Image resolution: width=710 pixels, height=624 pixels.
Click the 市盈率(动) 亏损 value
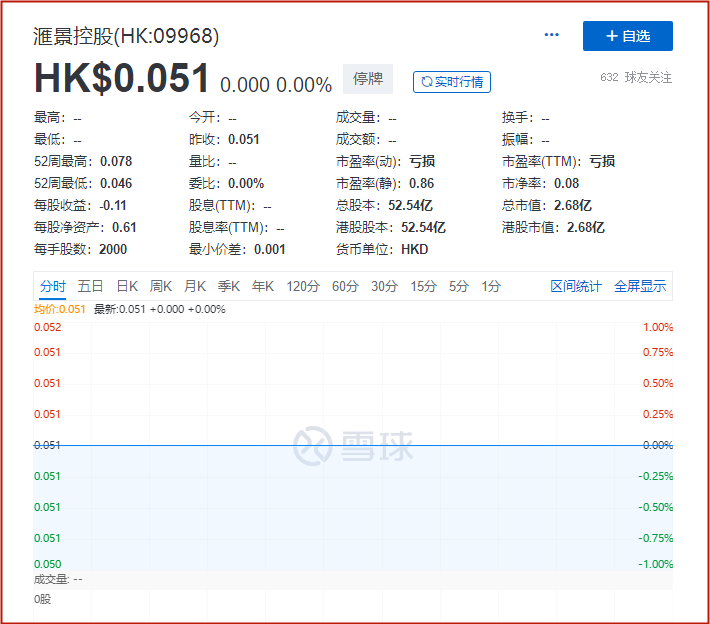point(422,161)
